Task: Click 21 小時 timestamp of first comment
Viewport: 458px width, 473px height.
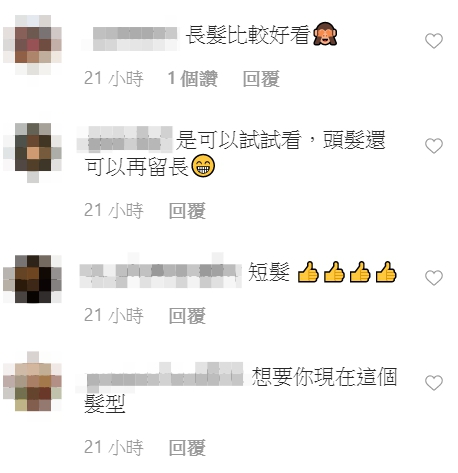Action: point(114,79)
